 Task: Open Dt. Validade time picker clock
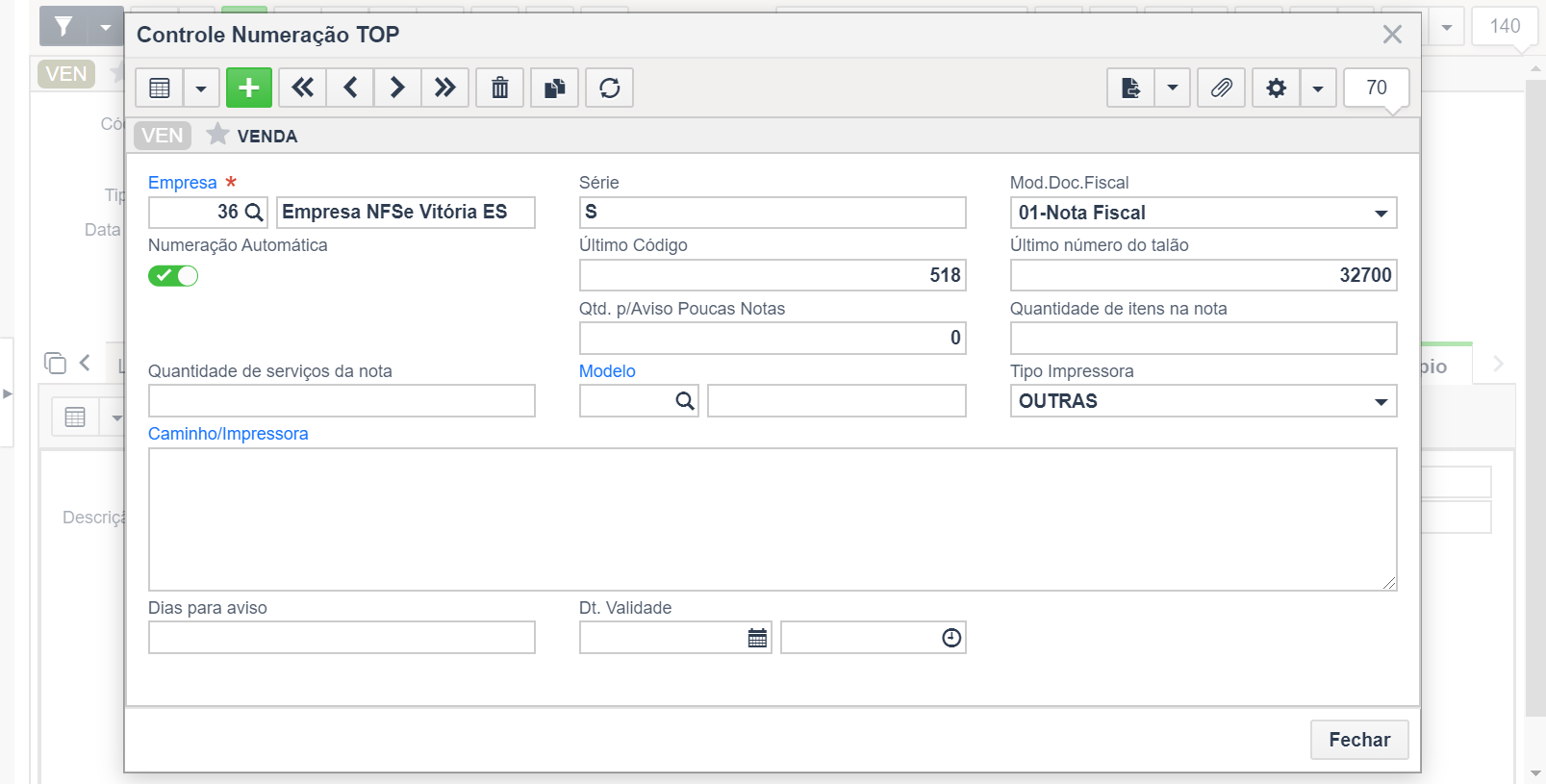click(x=951, y=638)
